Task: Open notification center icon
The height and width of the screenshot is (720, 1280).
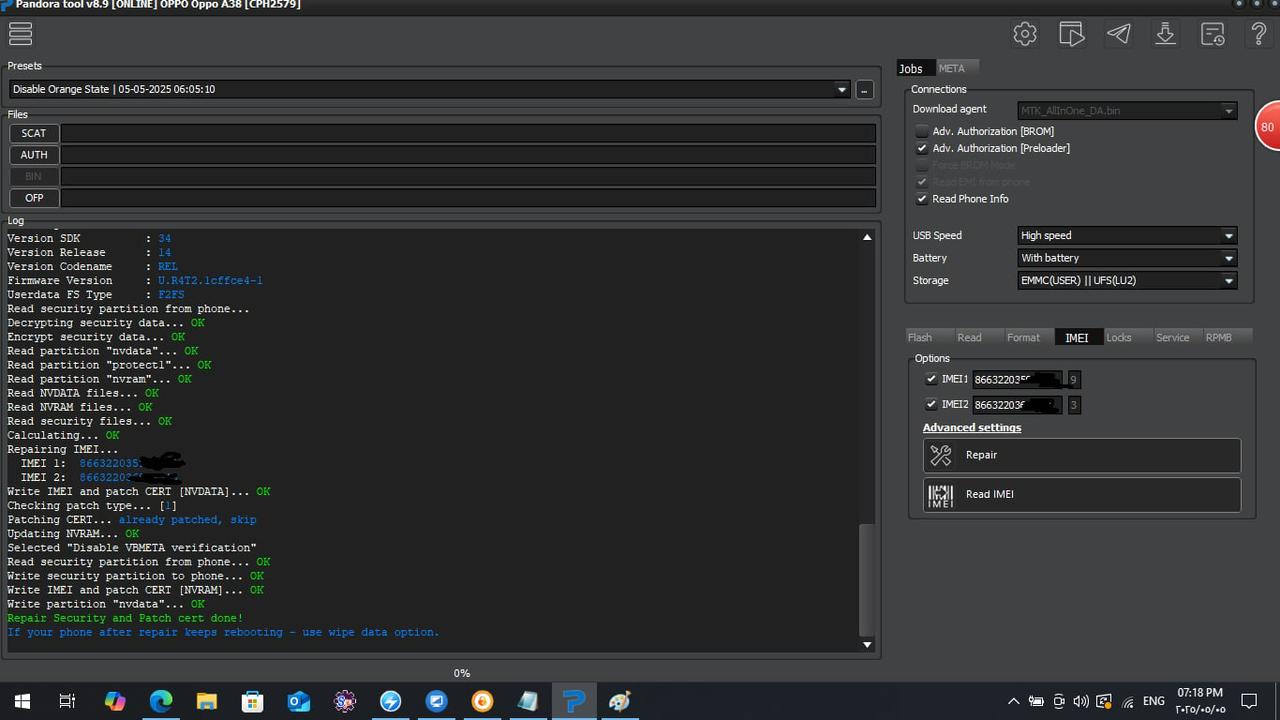Action: (x=1249, y=701)
